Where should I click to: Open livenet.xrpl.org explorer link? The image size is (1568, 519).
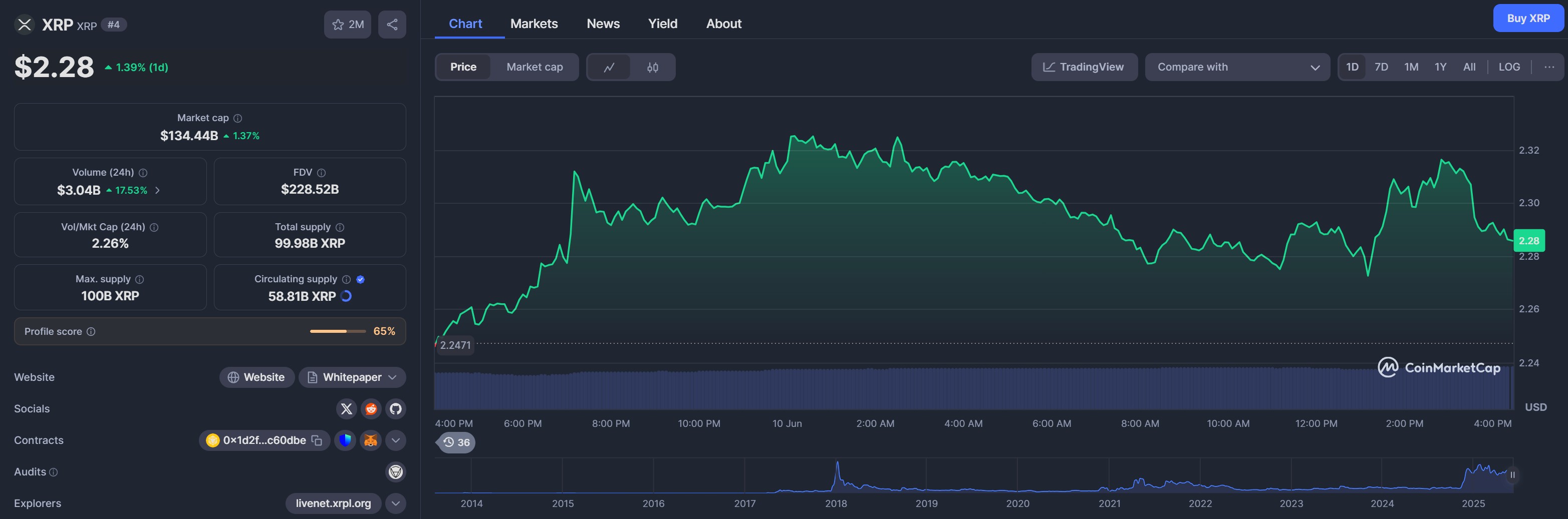point(333,504)
